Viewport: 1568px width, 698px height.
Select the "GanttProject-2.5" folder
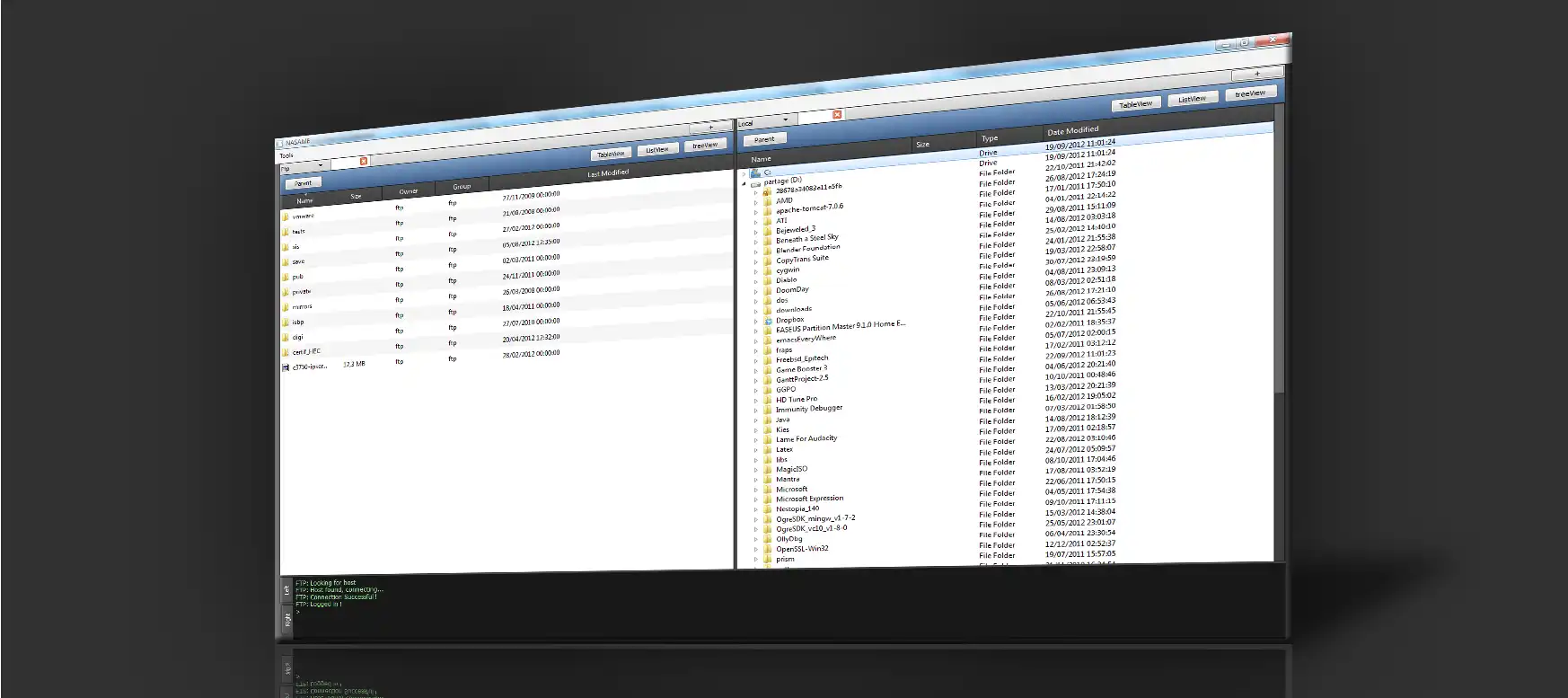tap(802, 379)
